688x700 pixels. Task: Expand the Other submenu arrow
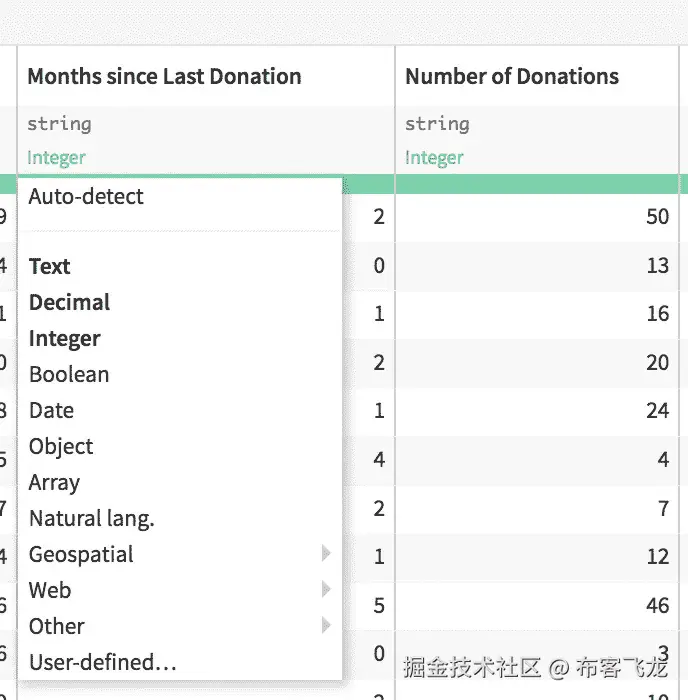click(325, 626)
